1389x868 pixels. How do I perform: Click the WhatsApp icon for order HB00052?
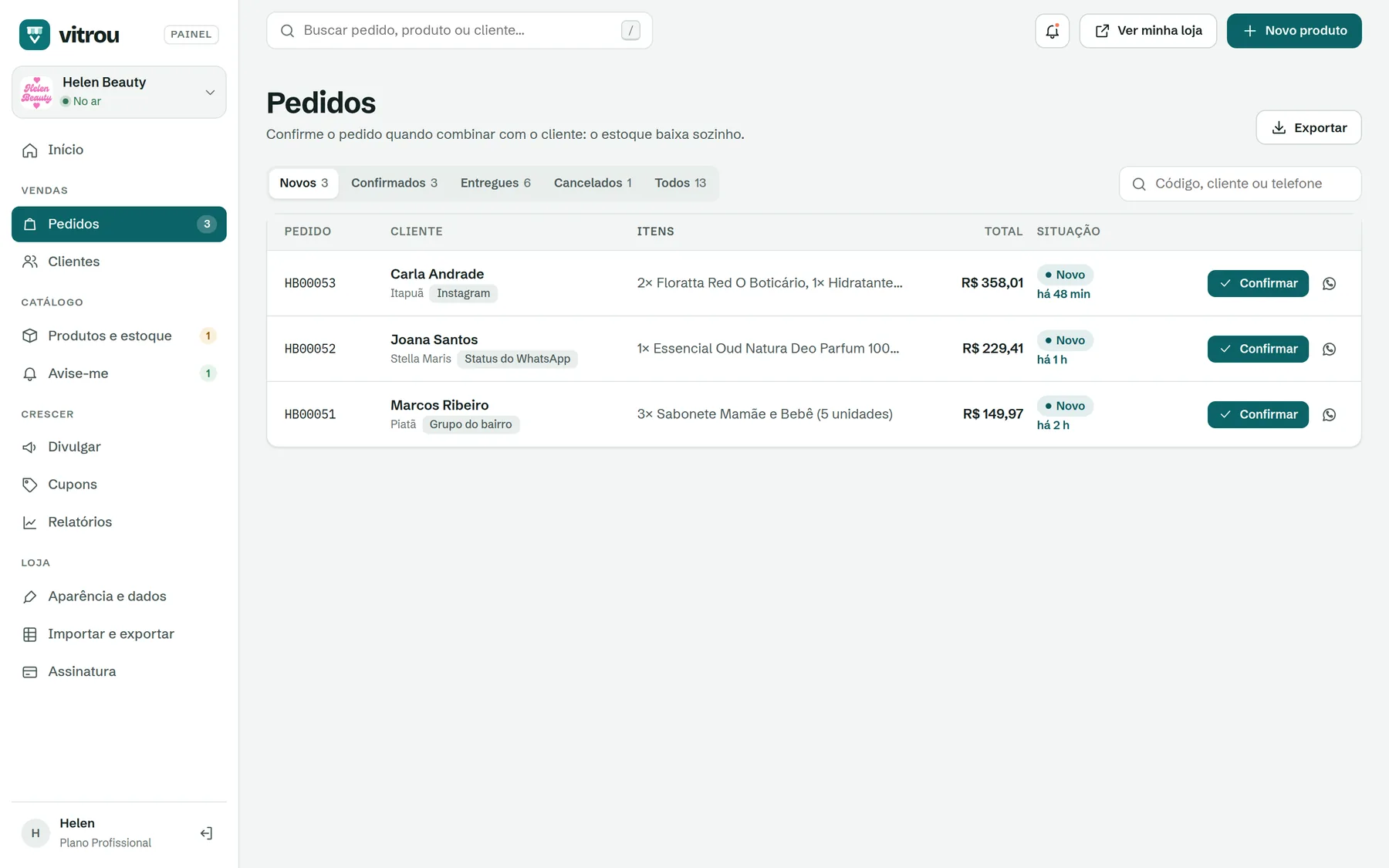1329,349
